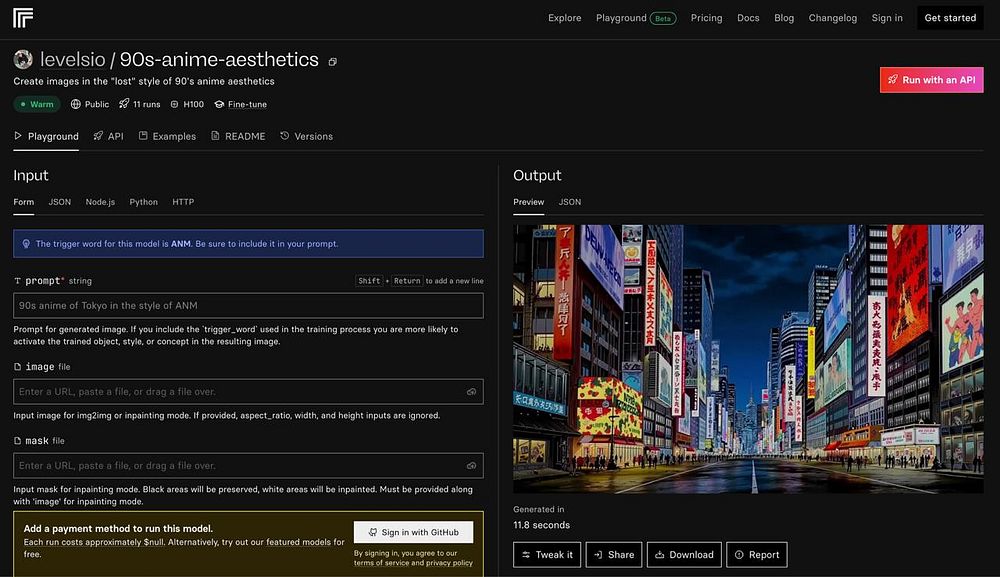Switch to the README tab
The image size is (1000, 577).
238,136
